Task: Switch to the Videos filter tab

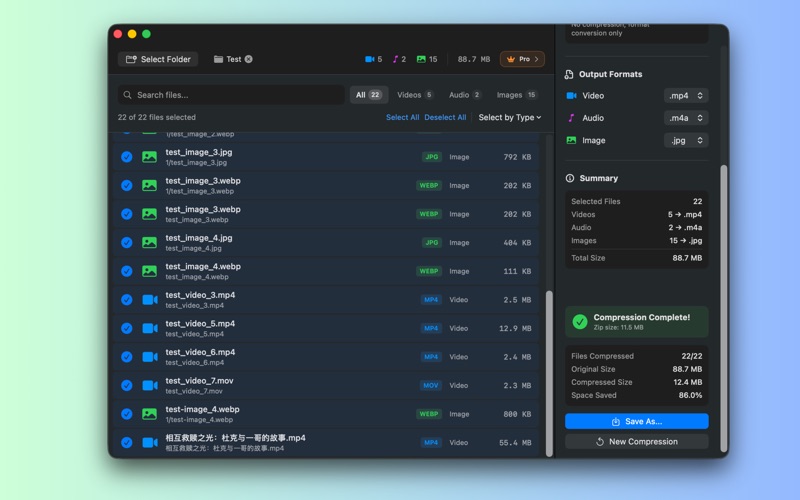Action: (415, 95)
